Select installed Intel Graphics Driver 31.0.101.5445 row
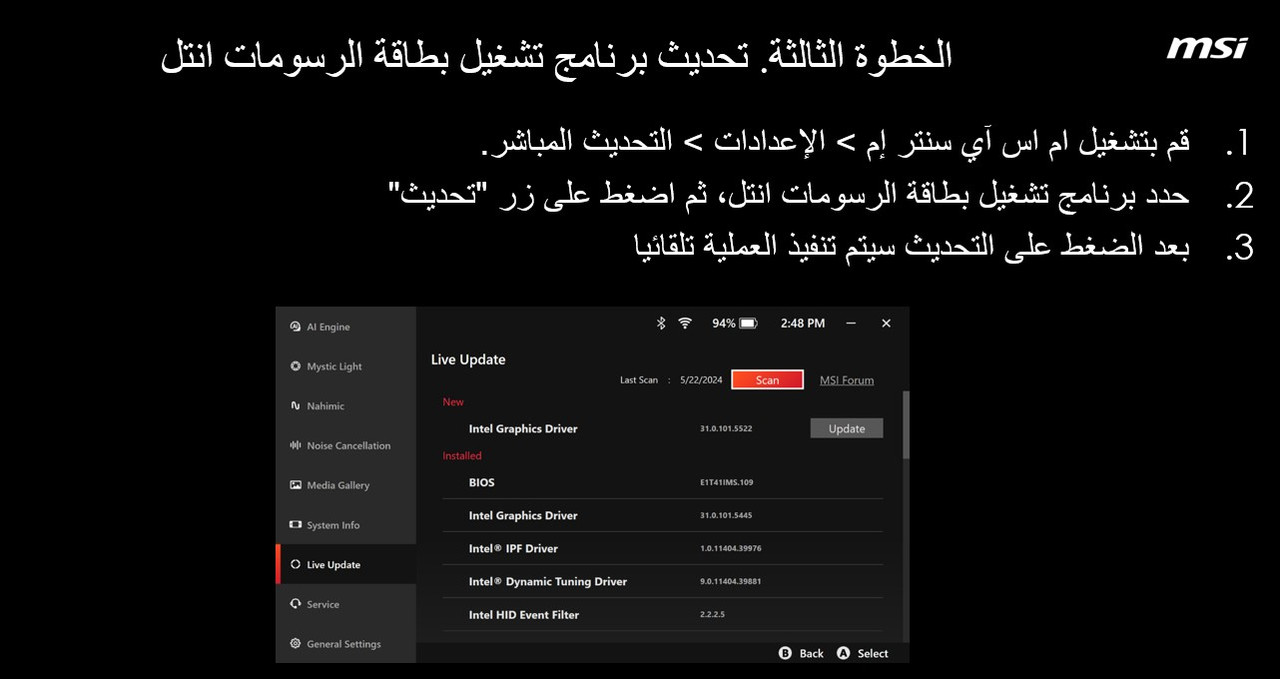This screenshot has height=679, width=1280. point(663,515)
